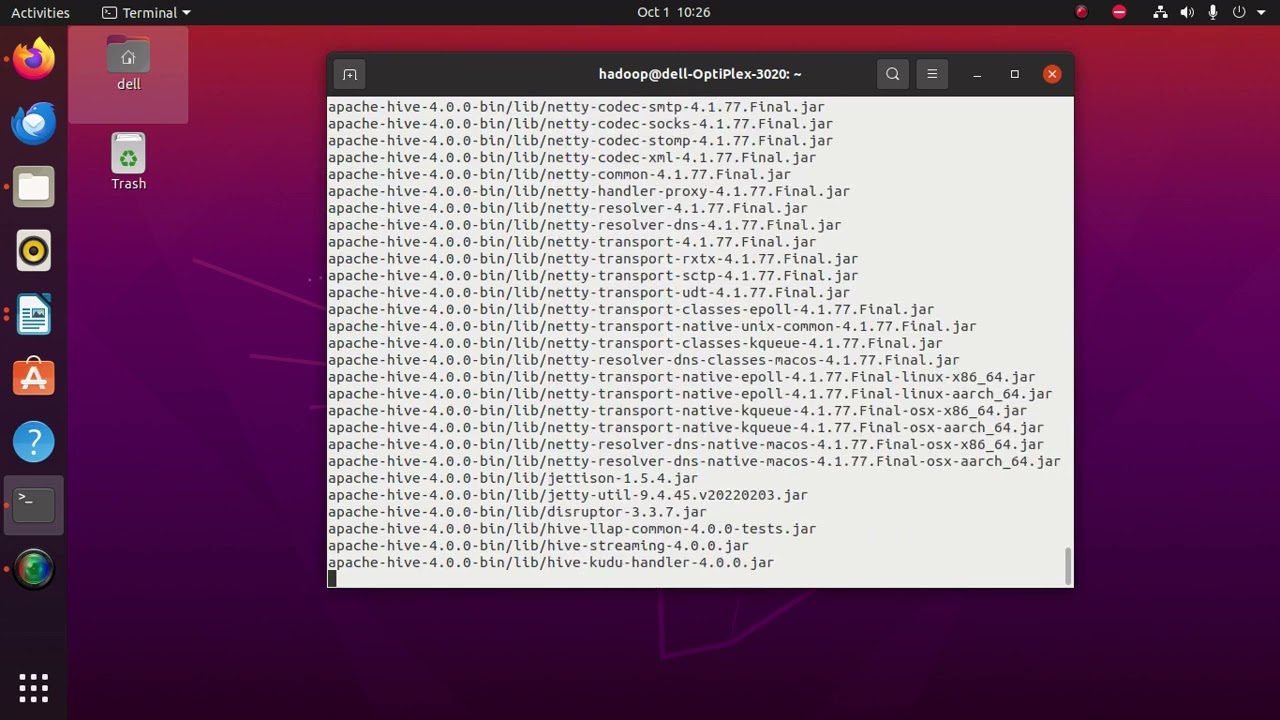Screen dimensions: 1280x720
Task: Open the terminal hamburger menu
Action: point(932,74)
